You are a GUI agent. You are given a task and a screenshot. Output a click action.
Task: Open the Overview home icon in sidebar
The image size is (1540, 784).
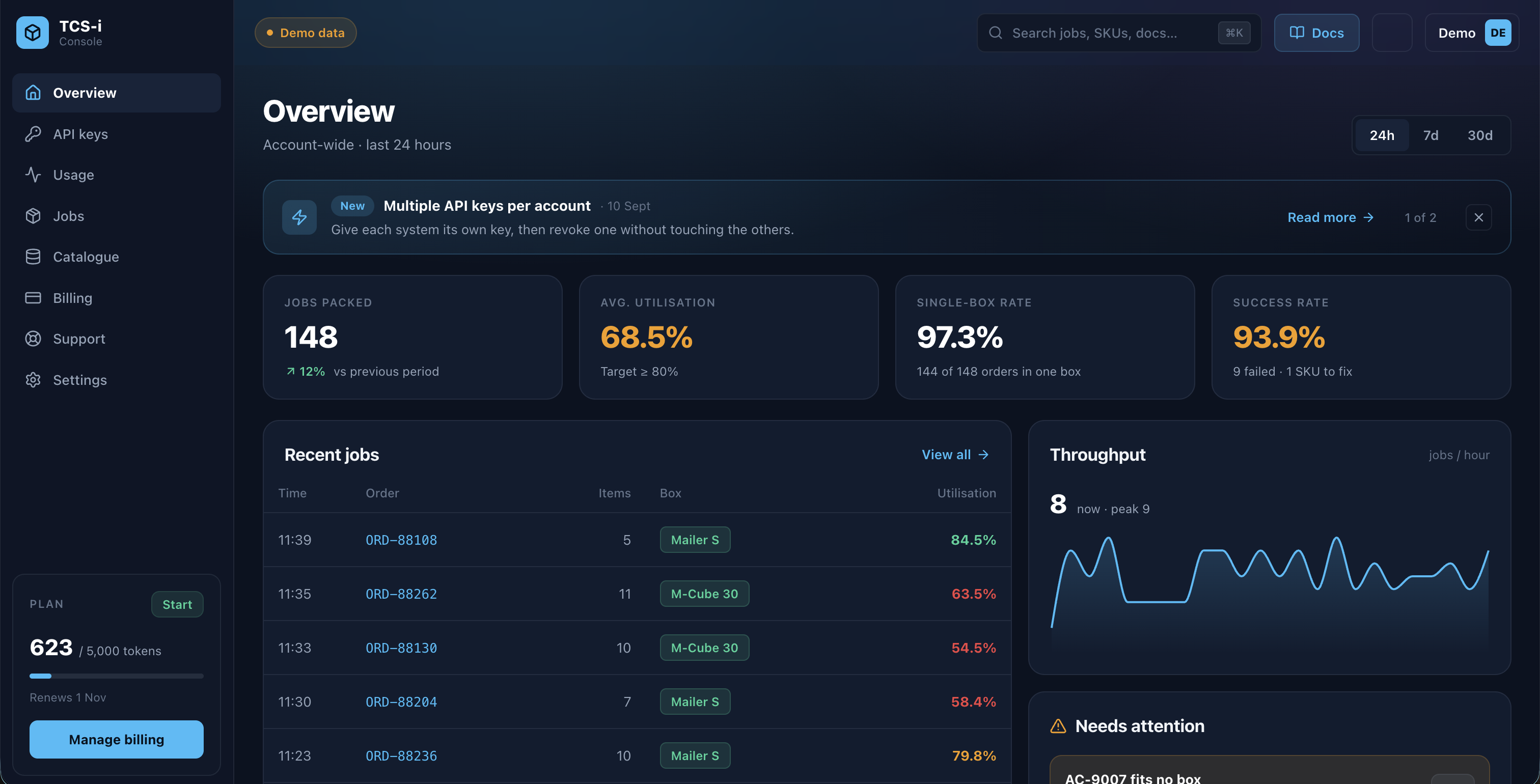pyautogui.click(x=33, y=93)
